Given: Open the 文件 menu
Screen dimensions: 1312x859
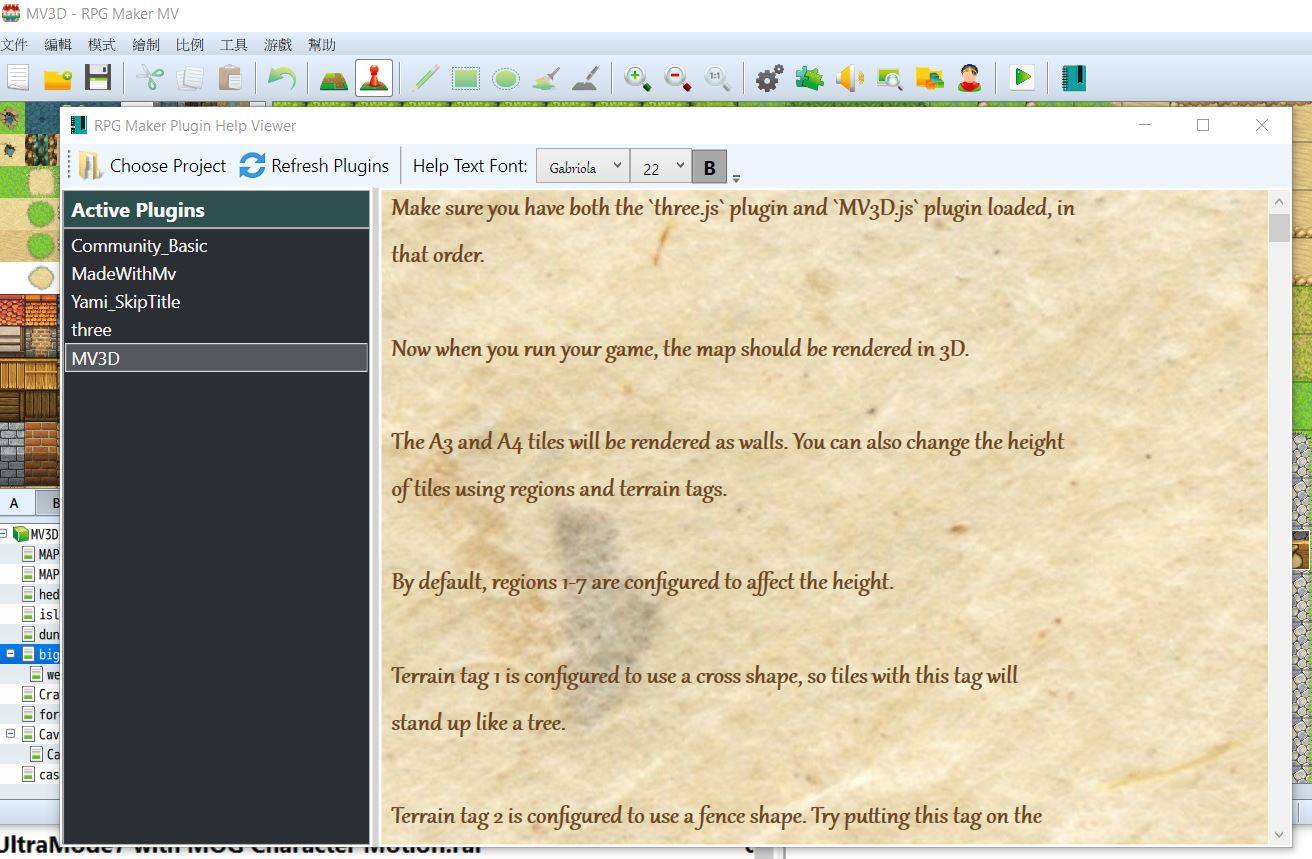Looking at the screenshot, I should pos(14,45).
